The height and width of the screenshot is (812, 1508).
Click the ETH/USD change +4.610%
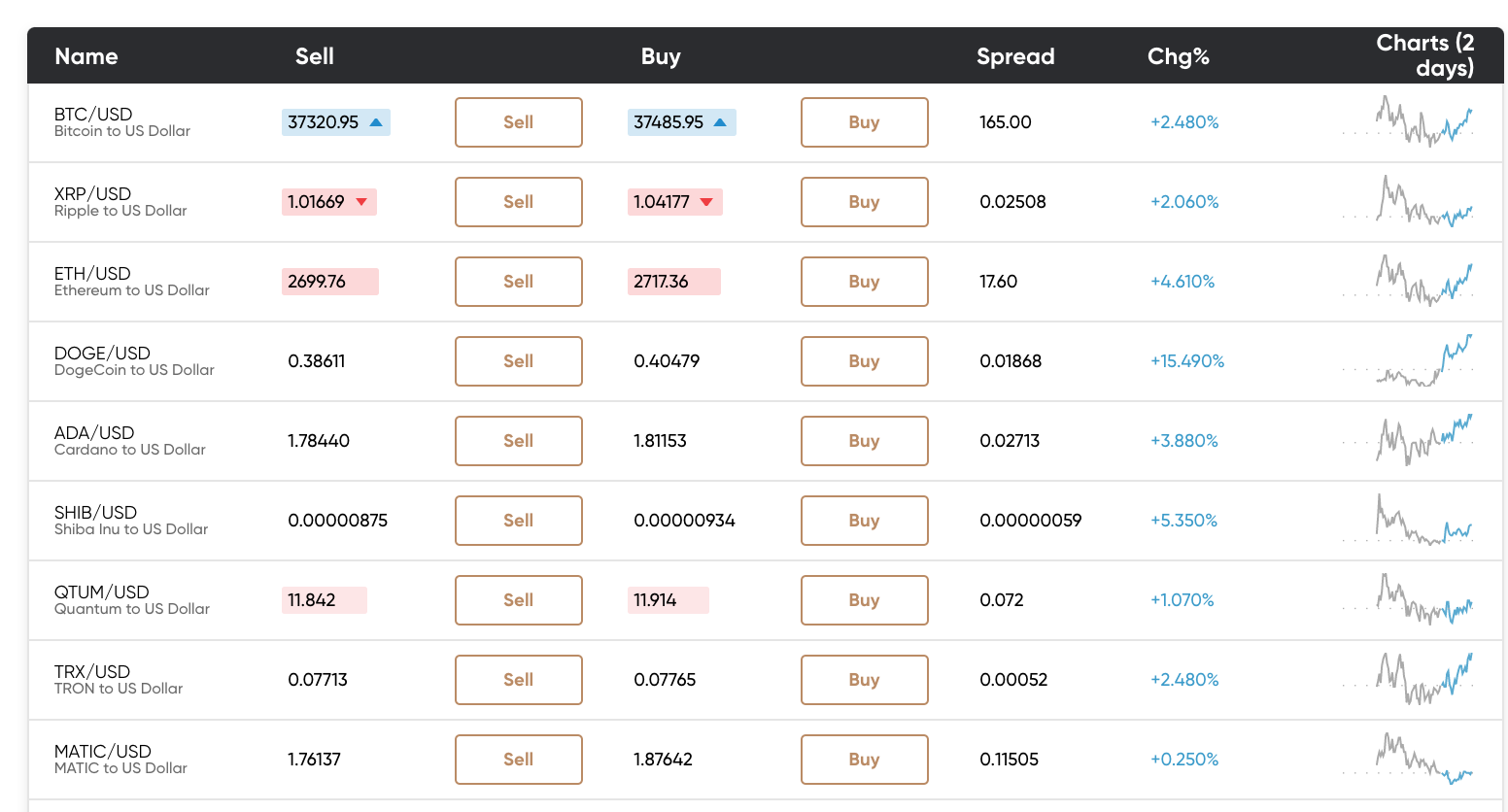coord(1182,282)
